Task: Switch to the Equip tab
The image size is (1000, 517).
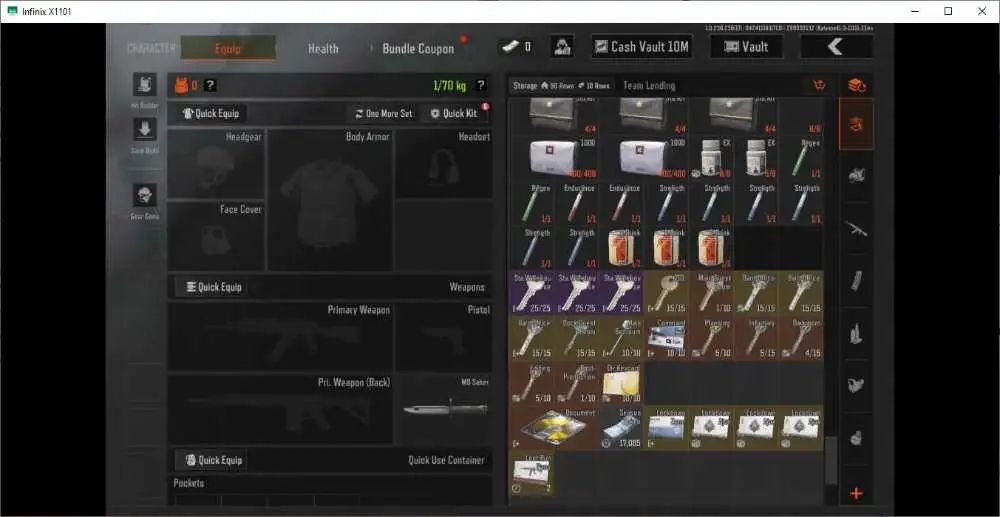Action: (x=228, y=48)
